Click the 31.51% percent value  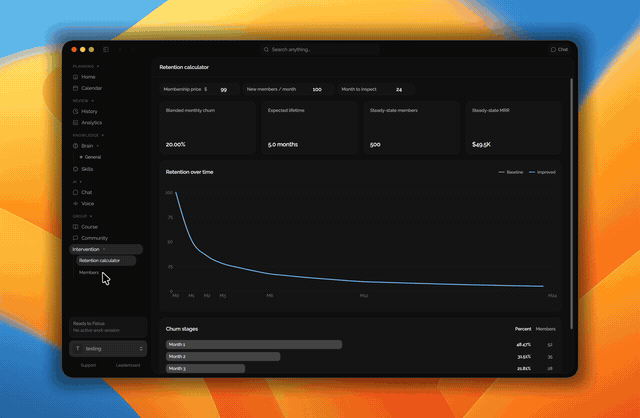coord(524,357)
